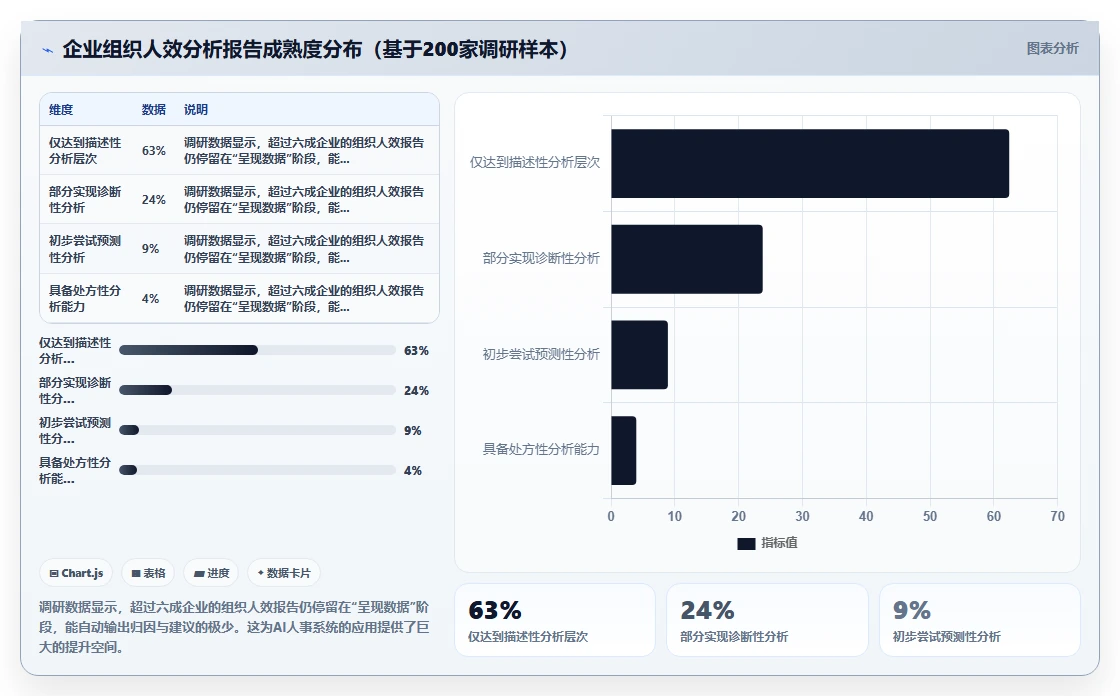Click the chart bar for 具备处方性分析能力
The width and height of the screenshot is (1120, 696).
point(624,451)
